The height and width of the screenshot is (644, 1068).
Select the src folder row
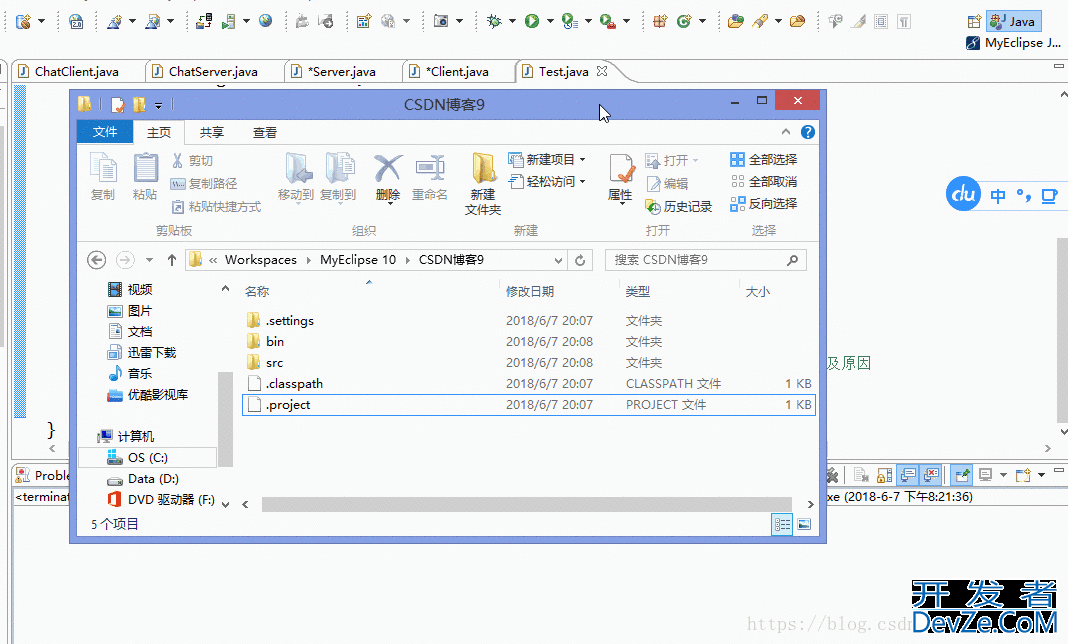click(x=529, y=363)
